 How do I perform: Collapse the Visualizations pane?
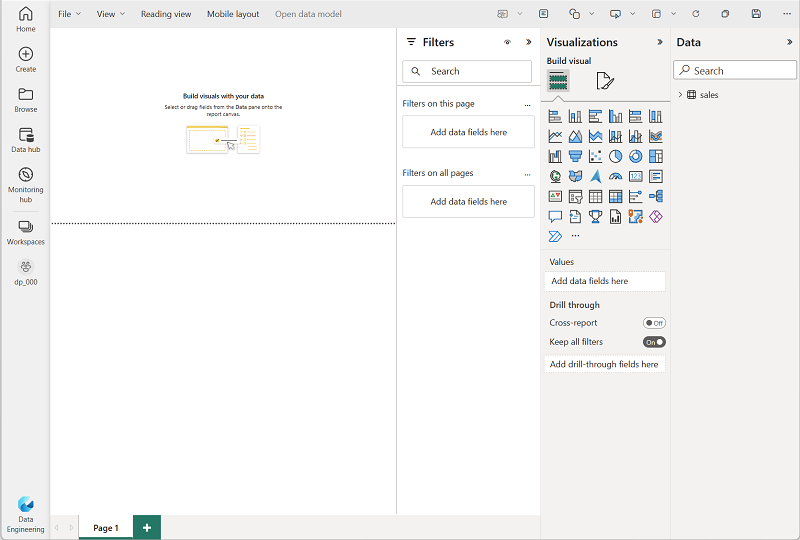[660, 42]
